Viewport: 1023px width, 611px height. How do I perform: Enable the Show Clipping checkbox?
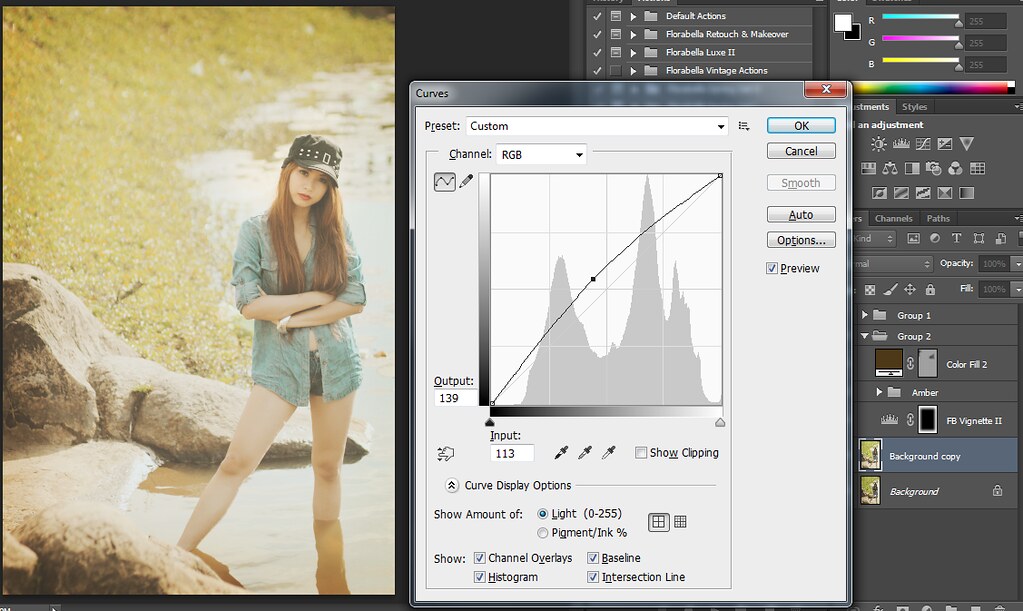(641, 453)
